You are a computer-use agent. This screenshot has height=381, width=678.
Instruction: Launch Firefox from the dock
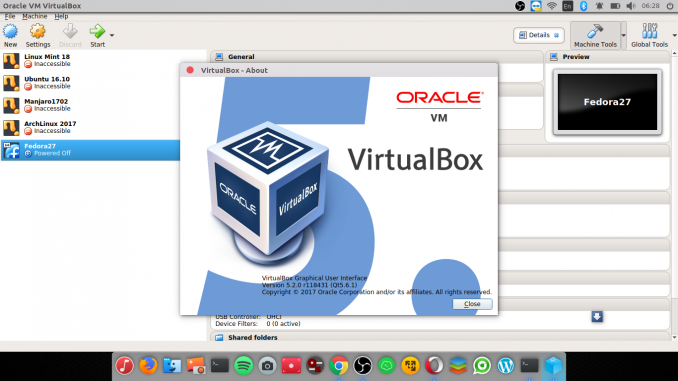point(148,366)
